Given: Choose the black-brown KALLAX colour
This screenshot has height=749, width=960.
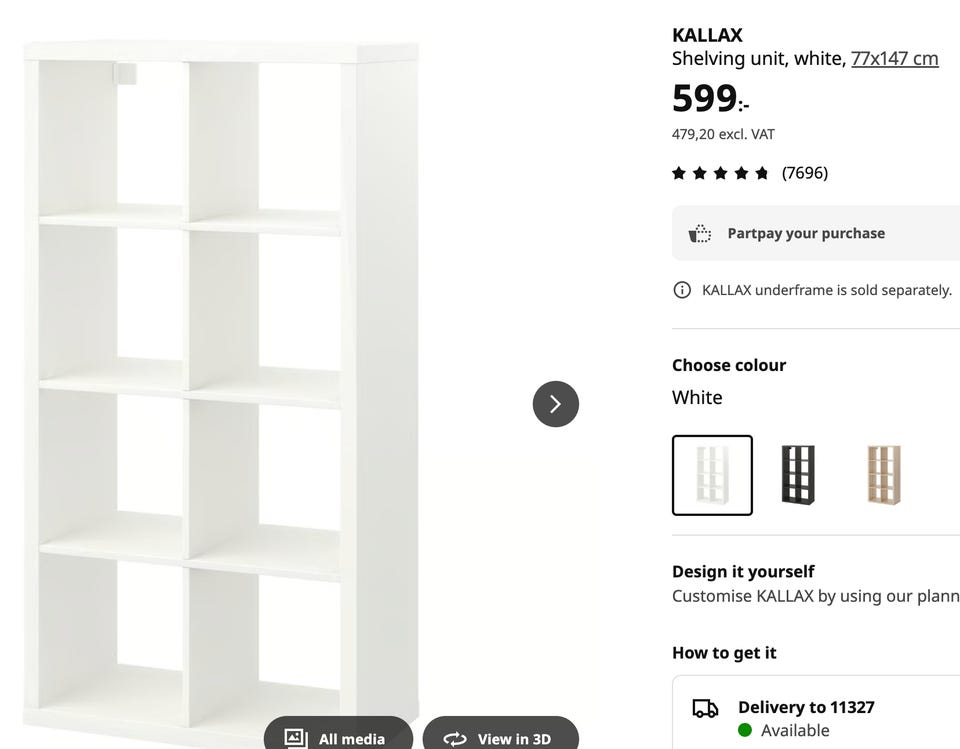Looking at the screenshot, I should (x=798, y=475).
